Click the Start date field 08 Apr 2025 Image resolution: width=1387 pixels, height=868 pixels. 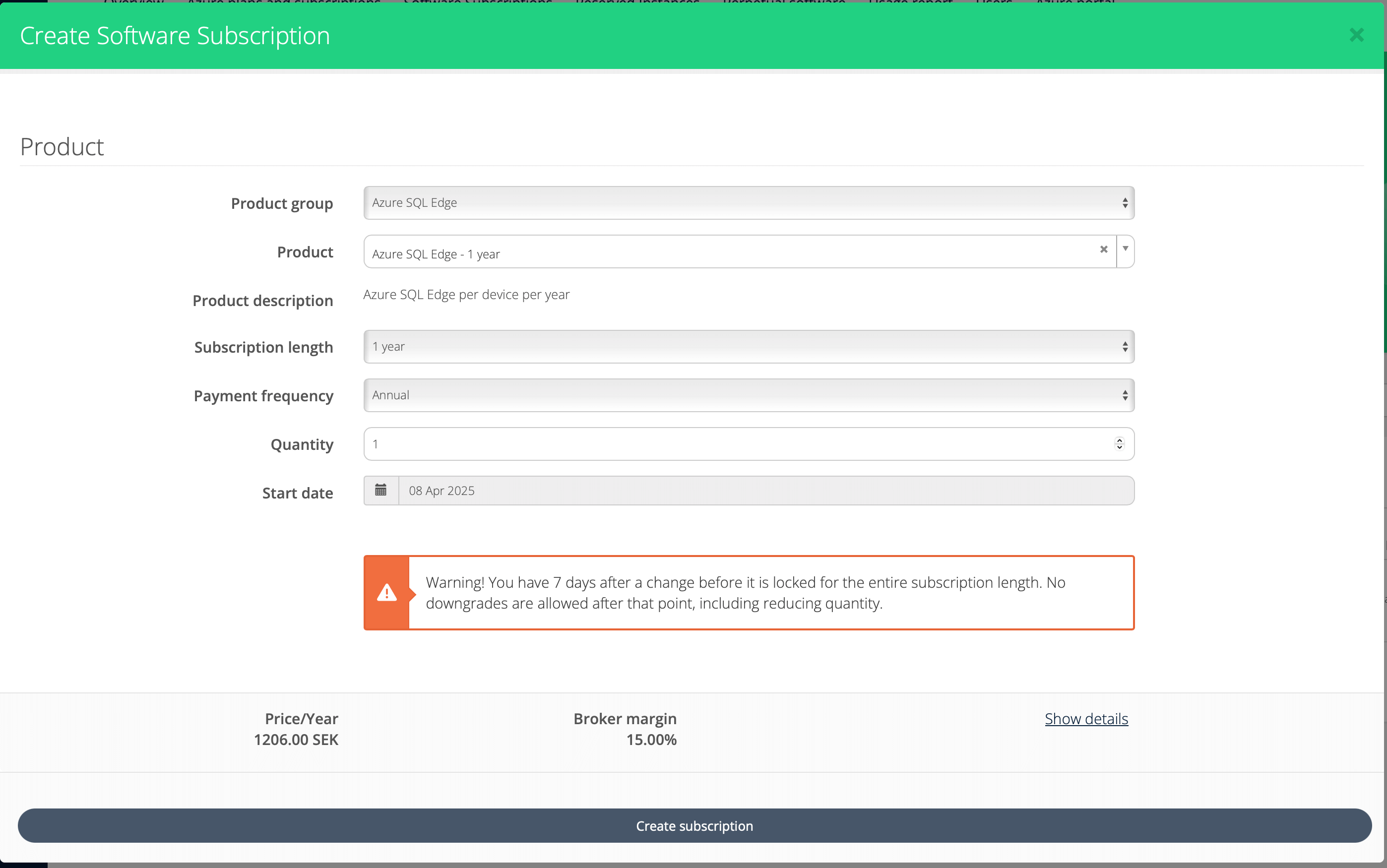tap(766, 490)
